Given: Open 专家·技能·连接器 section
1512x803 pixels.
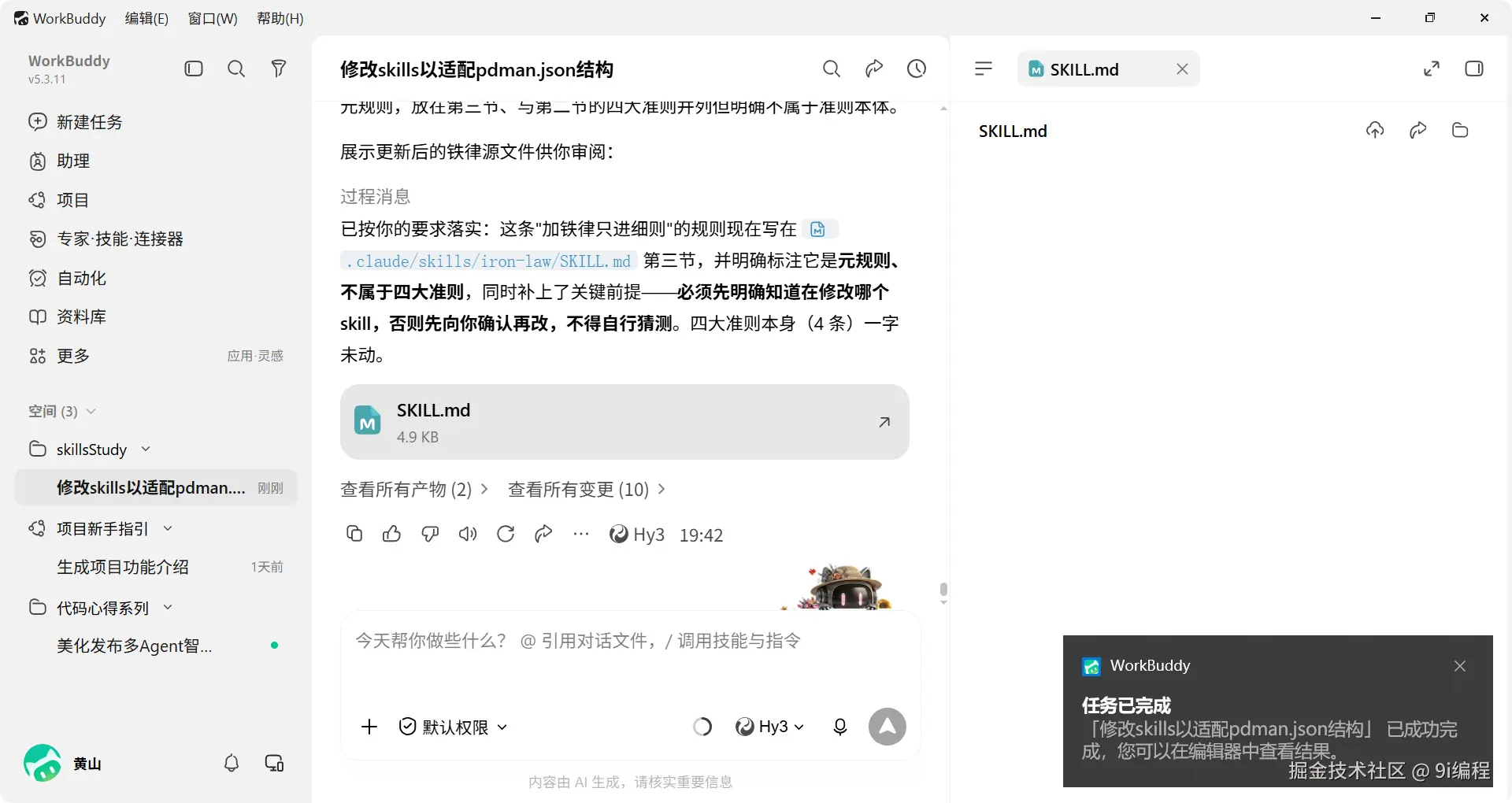Looking at the screenshot, I should (x=106, y=239).
